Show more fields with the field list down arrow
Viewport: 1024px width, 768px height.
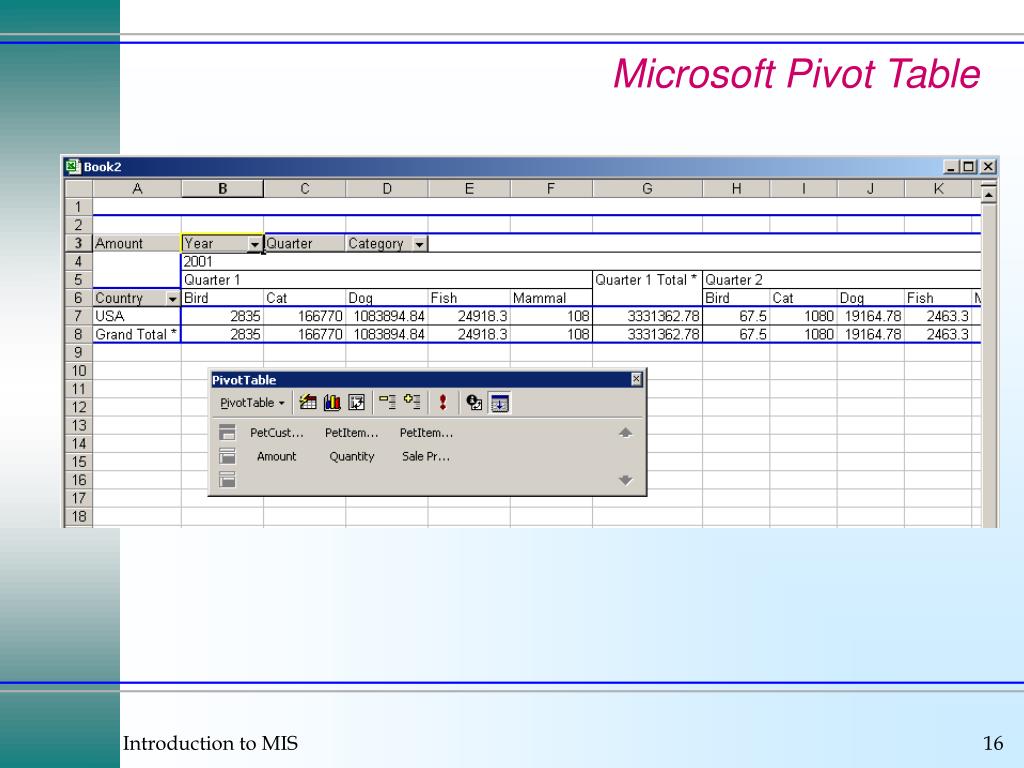(626, 480)
